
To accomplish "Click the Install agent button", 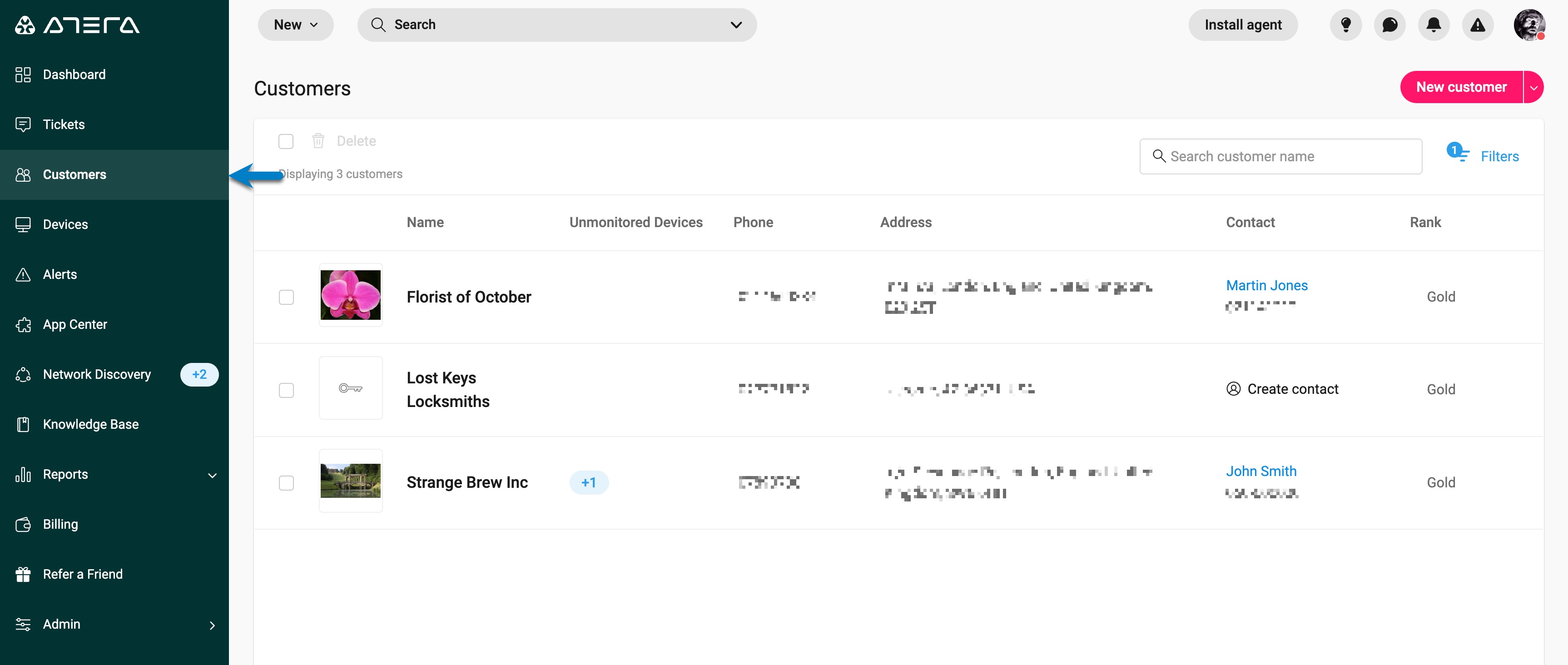I will [1243, 25].
